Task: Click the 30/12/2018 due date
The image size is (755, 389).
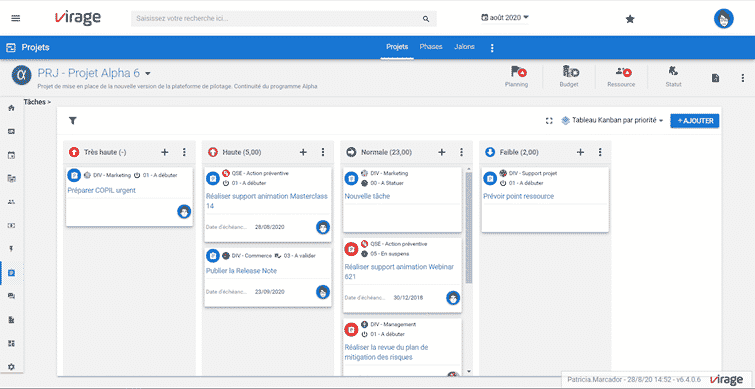Action: 408,298
